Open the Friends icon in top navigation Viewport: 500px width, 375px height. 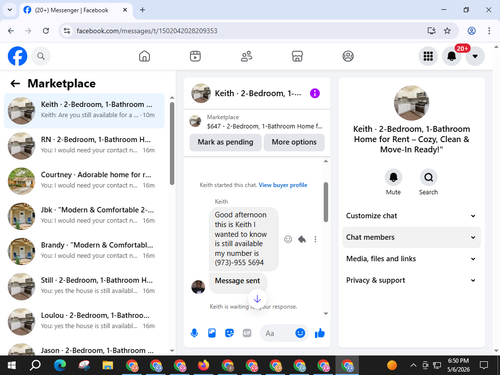pos(246,56)
